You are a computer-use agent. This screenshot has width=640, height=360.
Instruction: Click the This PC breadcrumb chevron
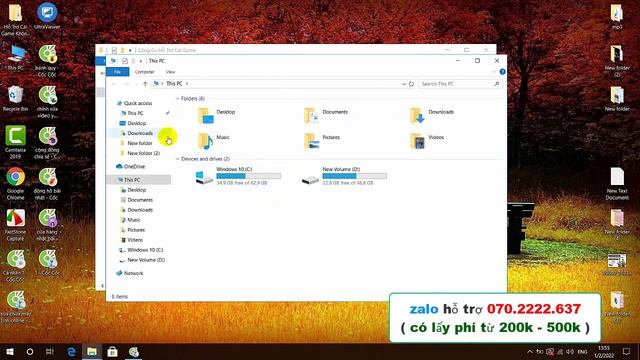187,84
